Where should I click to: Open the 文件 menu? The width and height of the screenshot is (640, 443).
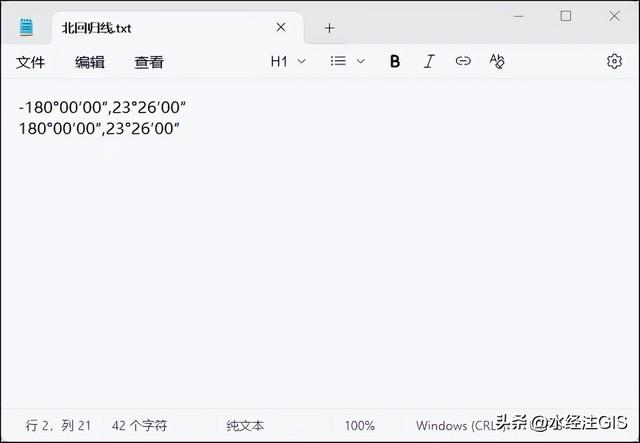(31, 62)
